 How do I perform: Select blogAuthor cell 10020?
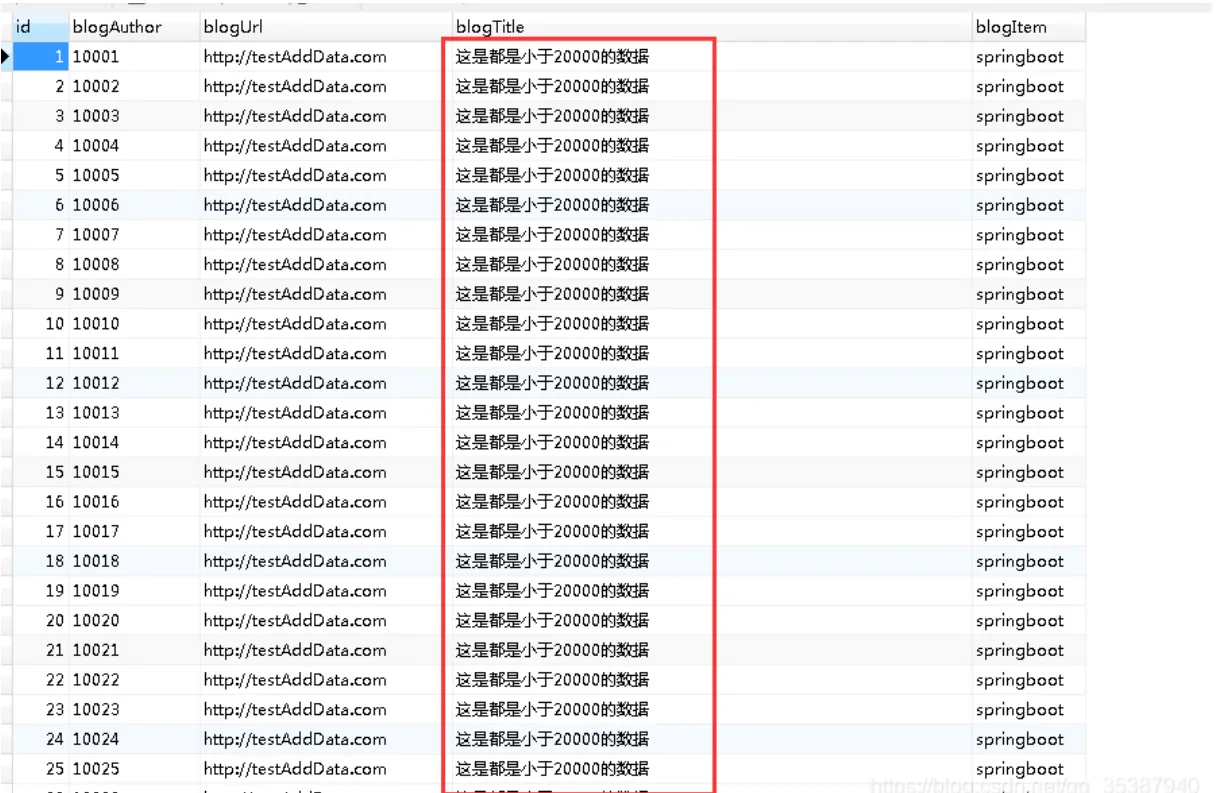[x=134, y=621]
